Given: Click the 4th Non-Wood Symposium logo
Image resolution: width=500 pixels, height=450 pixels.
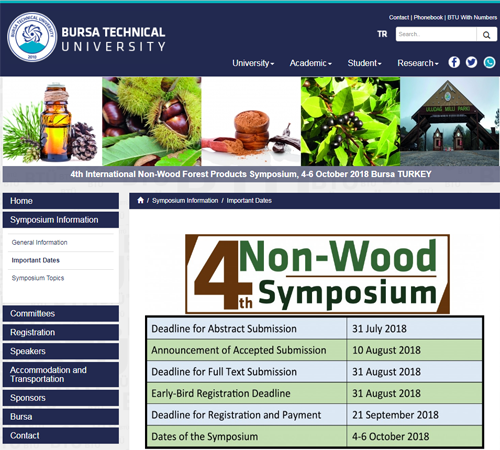Looking at the screenshot, I should tap(317, 274).
